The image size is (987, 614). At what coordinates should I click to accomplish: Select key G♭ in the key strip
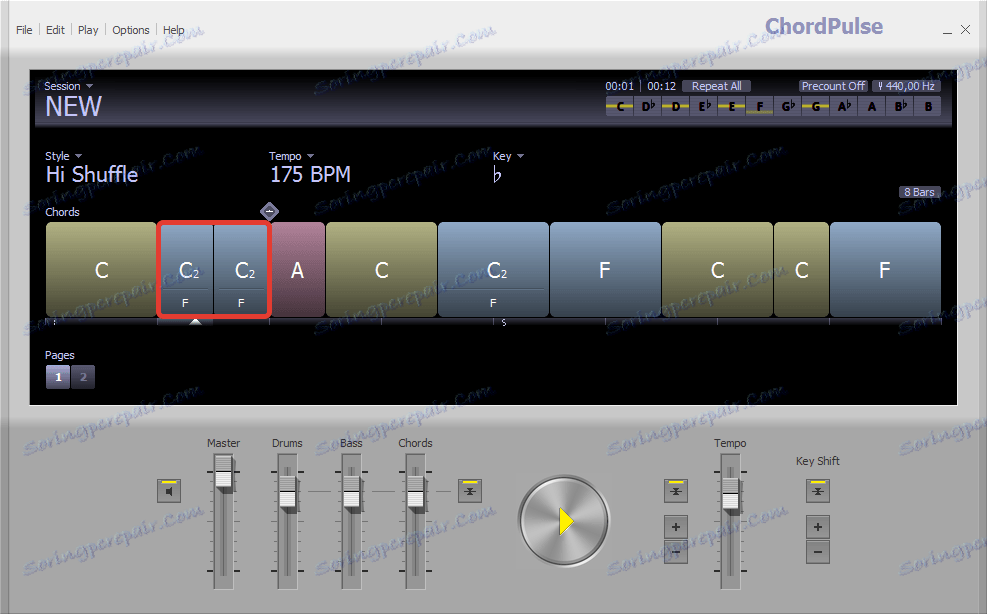(x=787, y=106)
